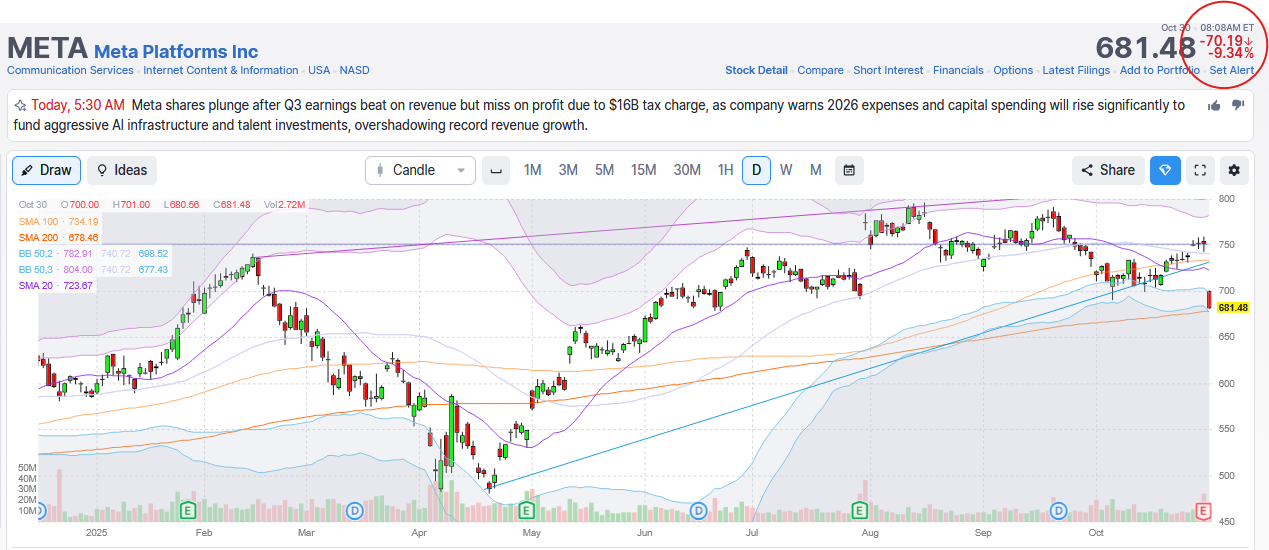Image resolution: width=1269 pixels, height=550 pixels.
Task: Expand the Candle chart type dropdown
Action: pyautogui.click(x=420, y=170)
